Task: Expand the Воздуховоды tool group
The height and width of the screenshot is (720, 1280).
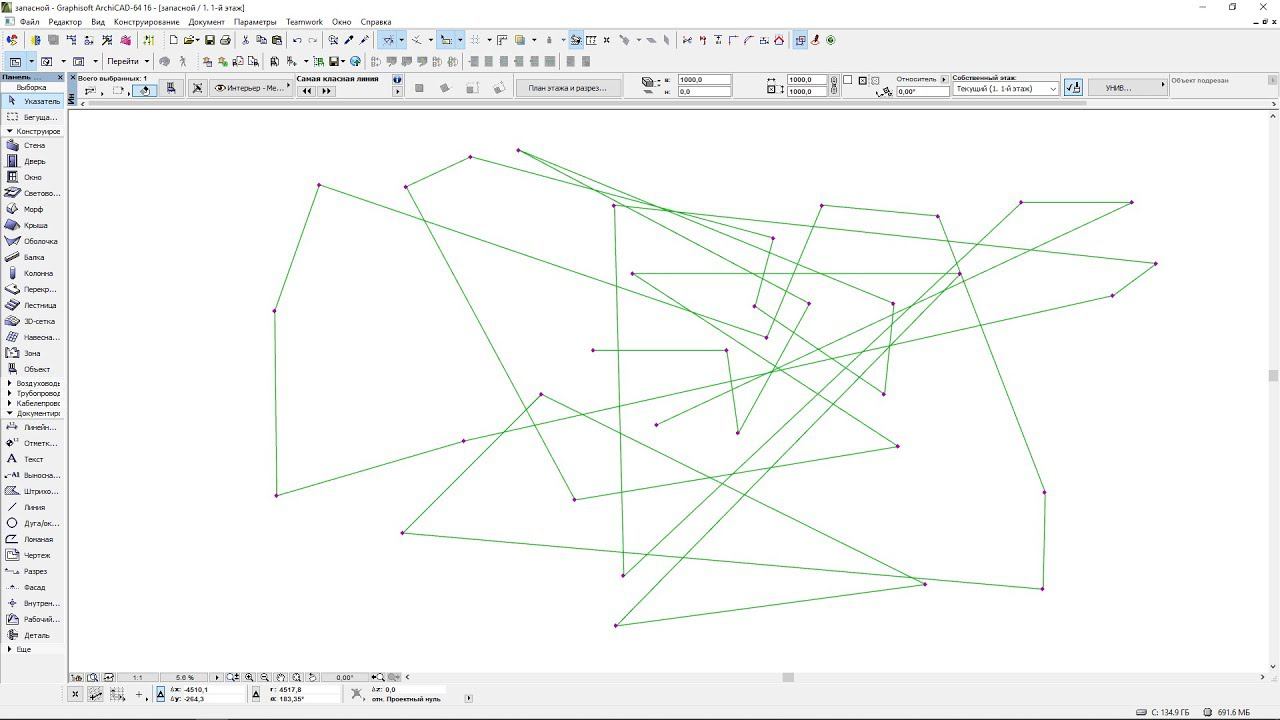Action: [x=10, y=383]
